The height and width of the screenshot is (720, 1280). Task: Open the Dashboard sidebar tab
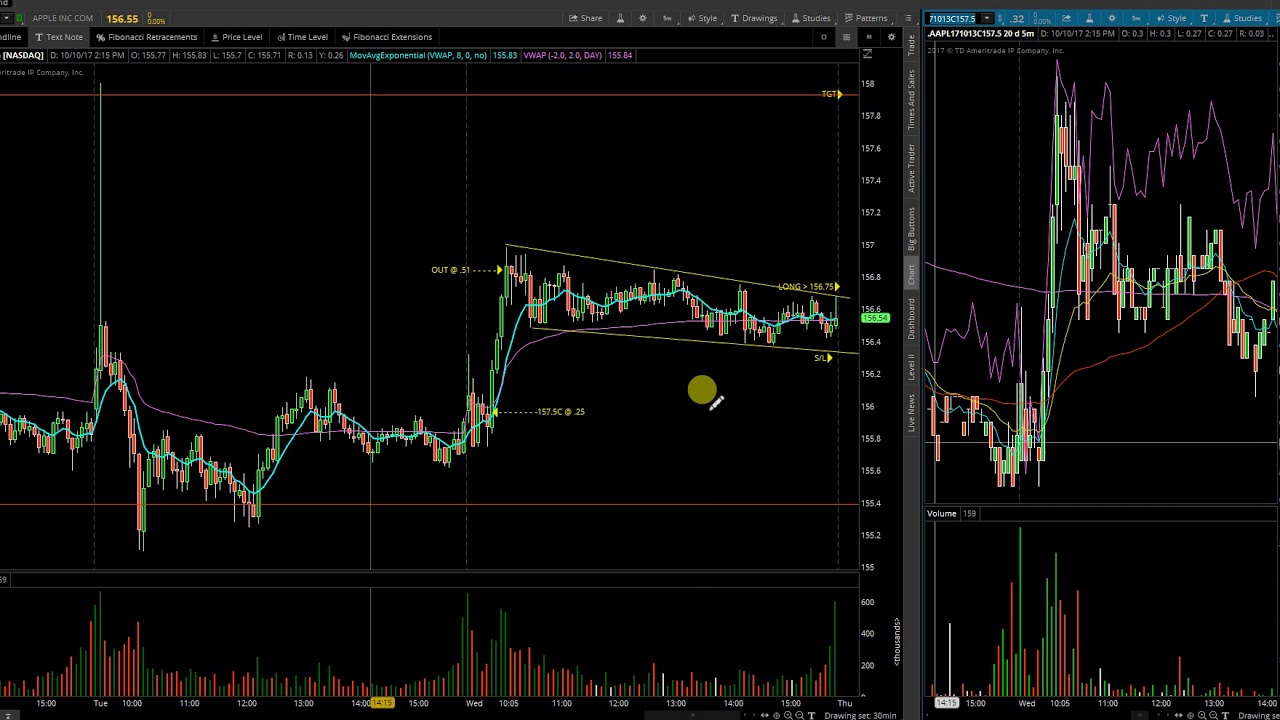pos(912,318)
